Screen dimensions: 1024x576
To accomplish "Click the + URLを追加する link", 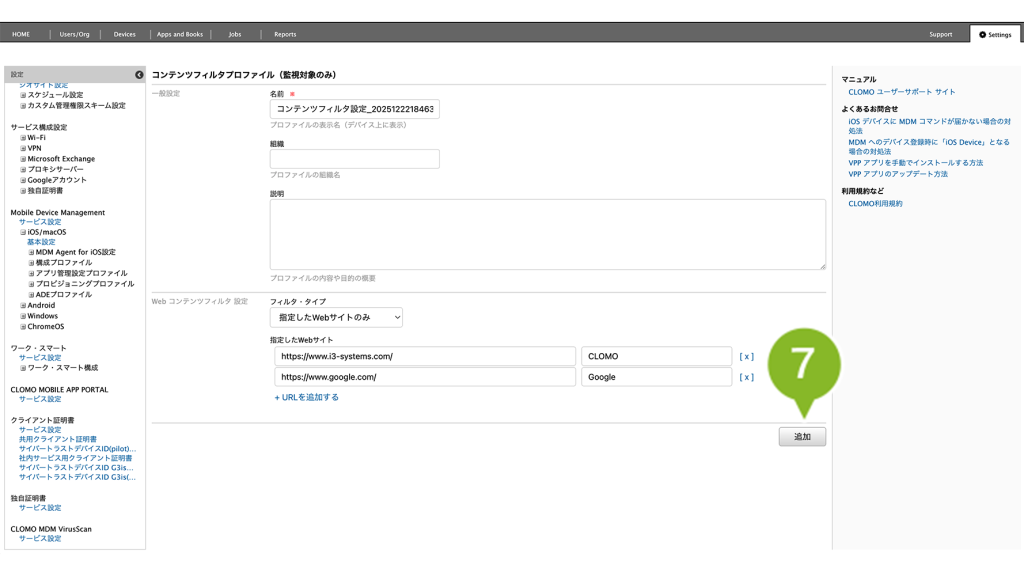I will pyautogui.click(x=306, y=397).
